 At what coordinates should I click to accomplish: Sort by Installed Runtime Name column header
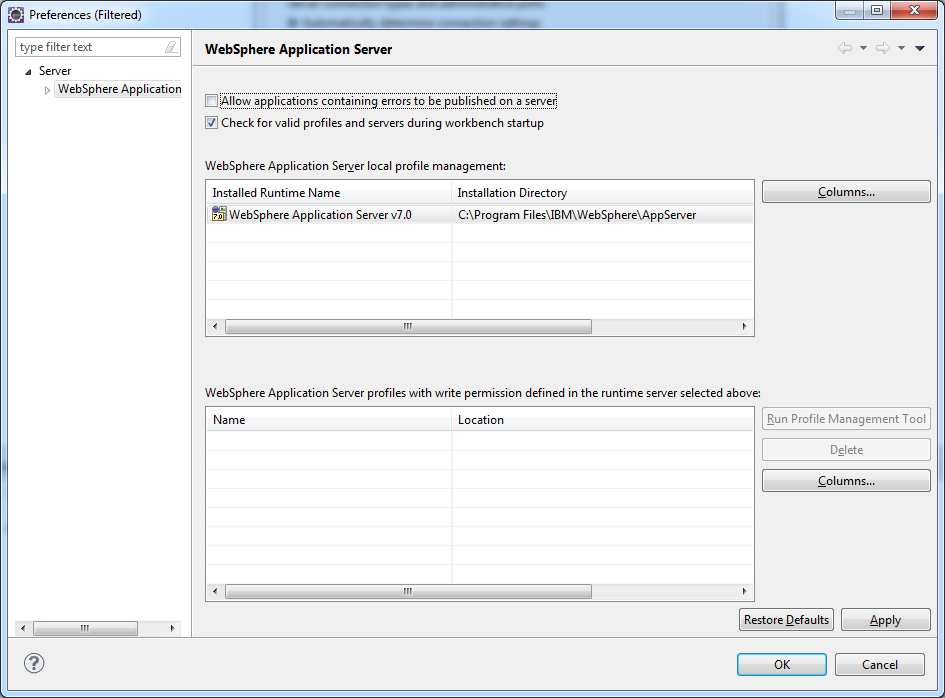pyautogui.click(x=329, y=193)
